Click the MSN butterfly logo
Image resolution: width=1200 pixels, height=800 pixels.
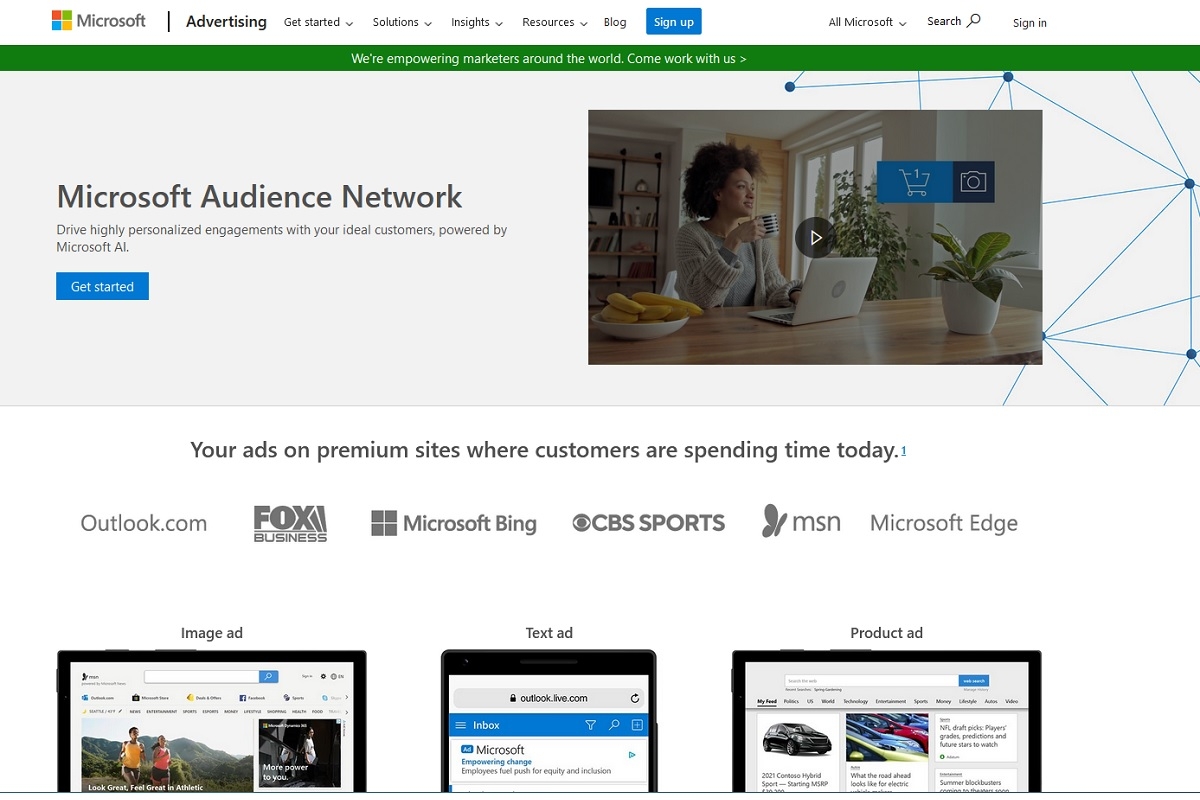[x=801, y=521]
